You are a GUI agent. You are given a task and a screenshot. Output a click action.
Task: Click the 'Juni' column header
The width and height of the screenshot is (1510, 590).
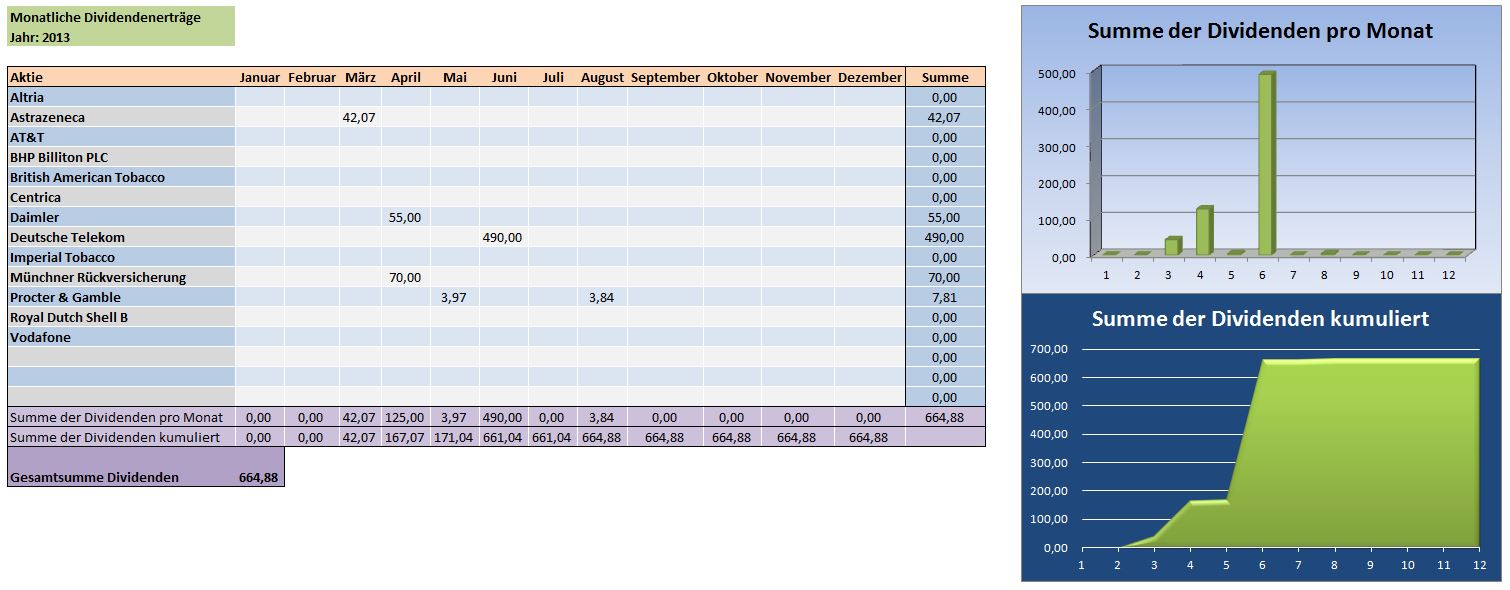[x=504, y=77]
